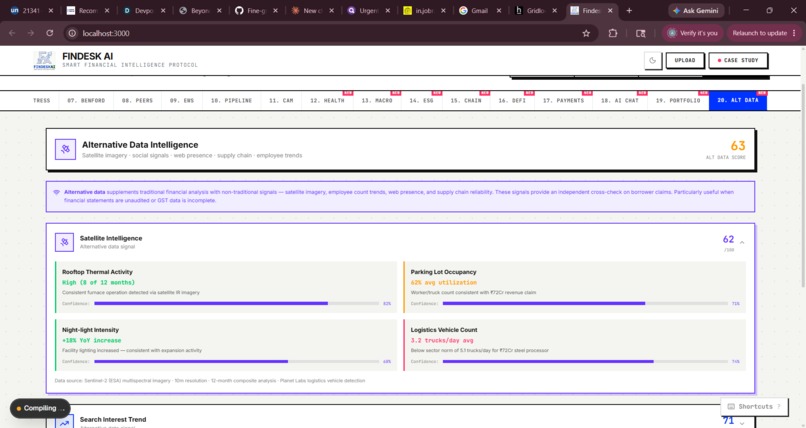Image resolution: width=806 pixels, height=428 pixels.
Task: Switch to the 19. PORTFOLIO tab
Action: point(678,101)
